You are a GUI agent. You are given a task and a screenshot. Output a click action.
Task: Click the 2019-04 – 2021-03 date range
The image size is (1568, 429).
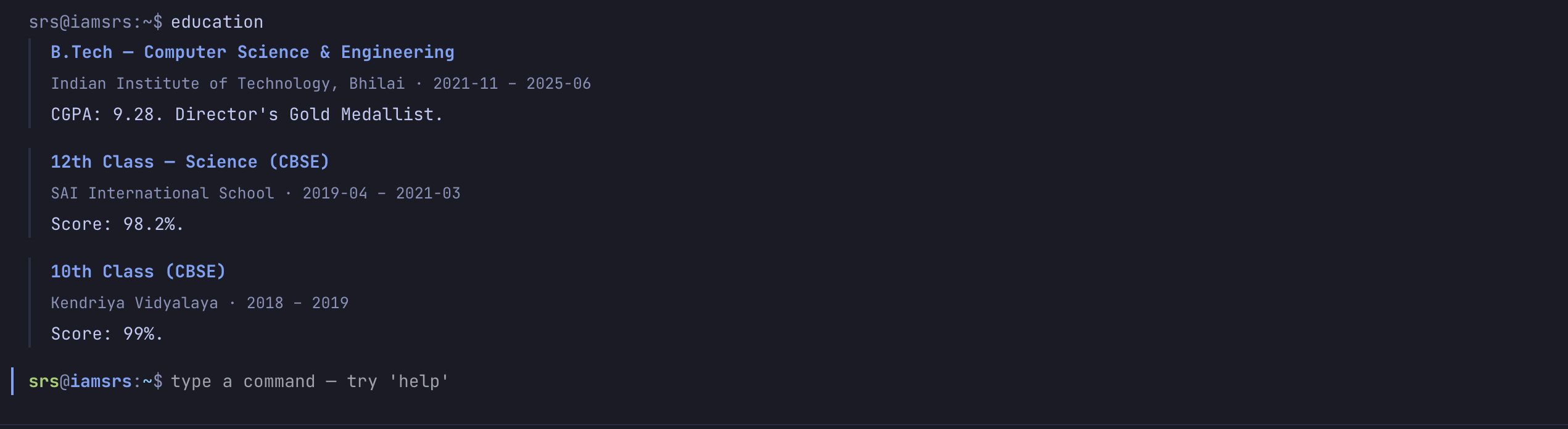(381, 194)
